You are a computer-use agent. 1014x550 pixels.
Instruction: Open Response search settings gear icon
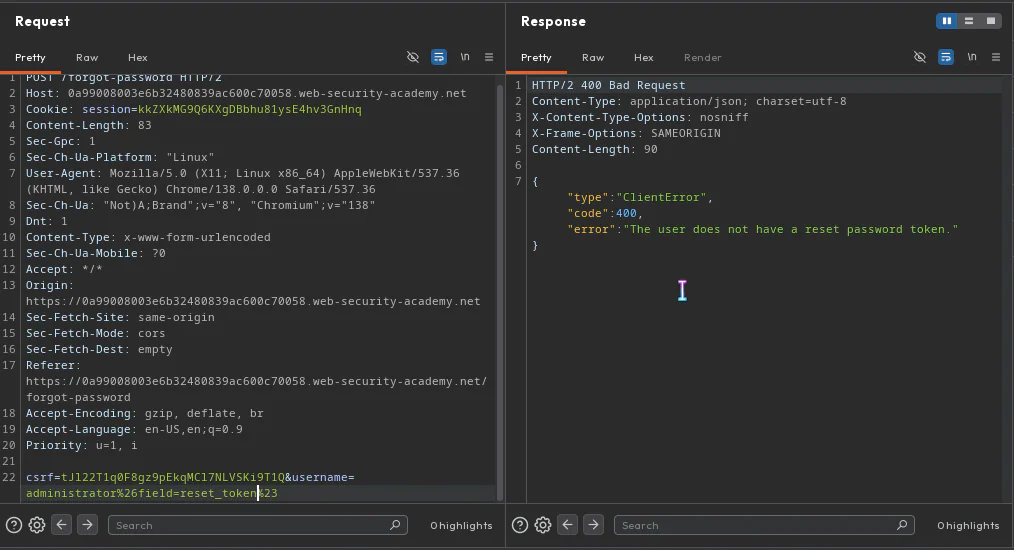[543, 525]
